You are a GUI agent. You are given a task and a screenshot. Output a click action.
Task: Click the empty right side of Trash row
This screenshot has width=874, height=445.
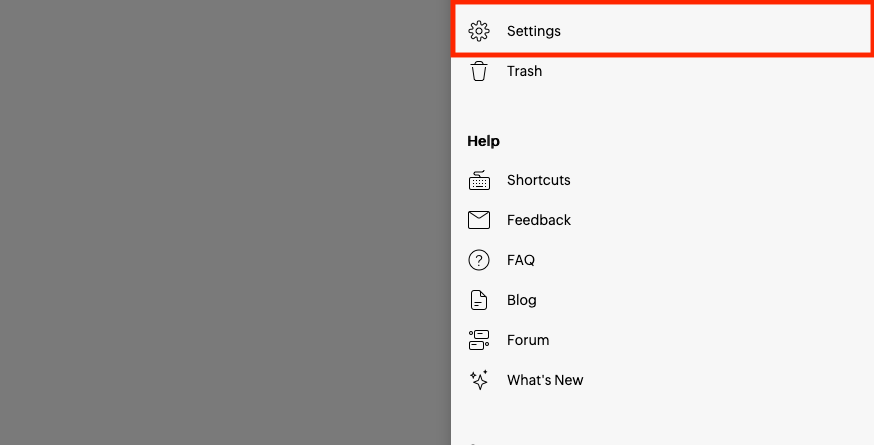click(x=750, y=71)
